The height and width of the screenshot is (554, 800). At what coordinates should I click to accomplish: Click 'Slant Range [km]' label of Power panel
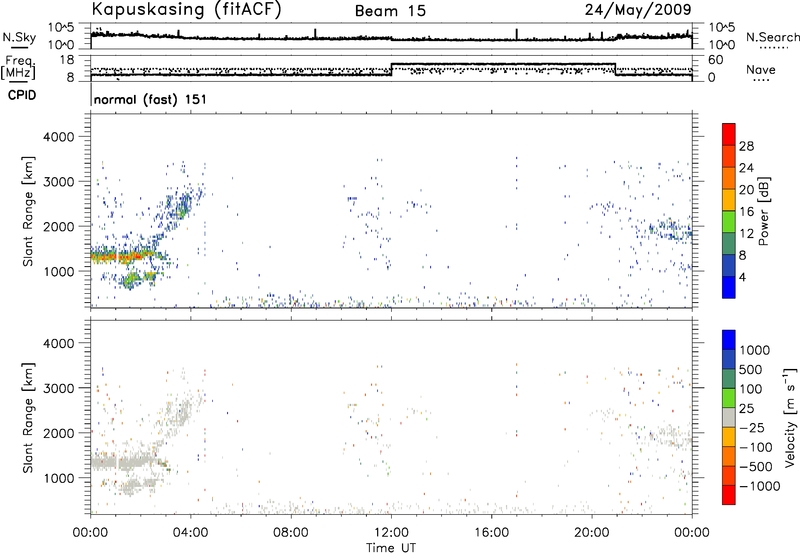click(28, 211)
